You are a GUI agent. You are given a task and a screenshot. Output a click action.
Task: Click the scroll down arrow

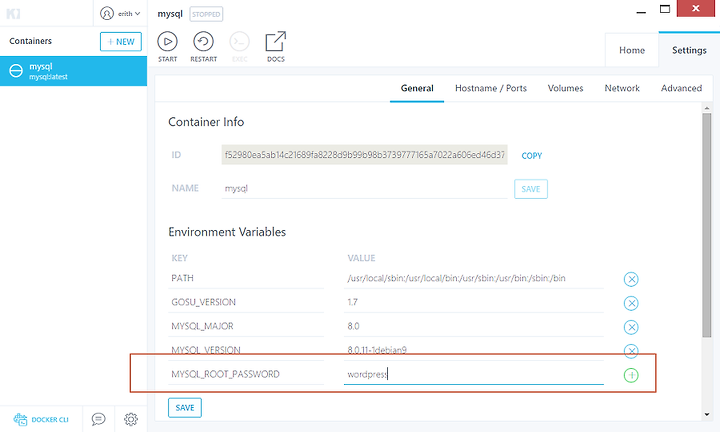pyautogui.click(x=707, y=415)
